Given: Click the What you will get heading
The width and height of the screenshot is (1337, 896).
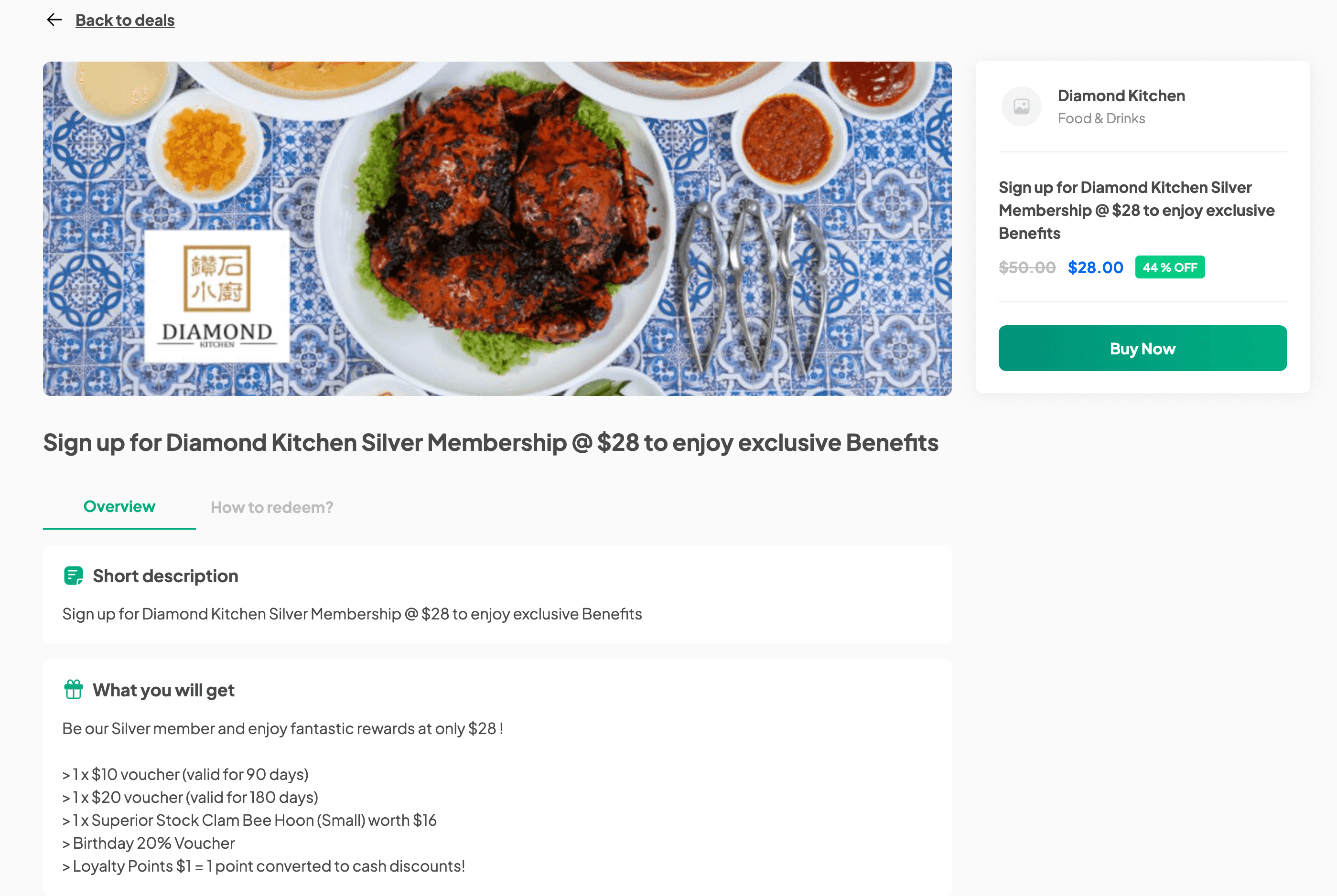Looking at the screenshot, I should [x=163, y=690].
